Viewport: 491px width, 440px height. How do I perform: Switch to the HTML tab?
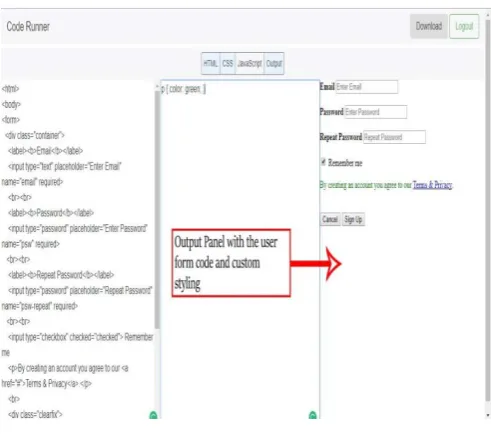[211, 63]
